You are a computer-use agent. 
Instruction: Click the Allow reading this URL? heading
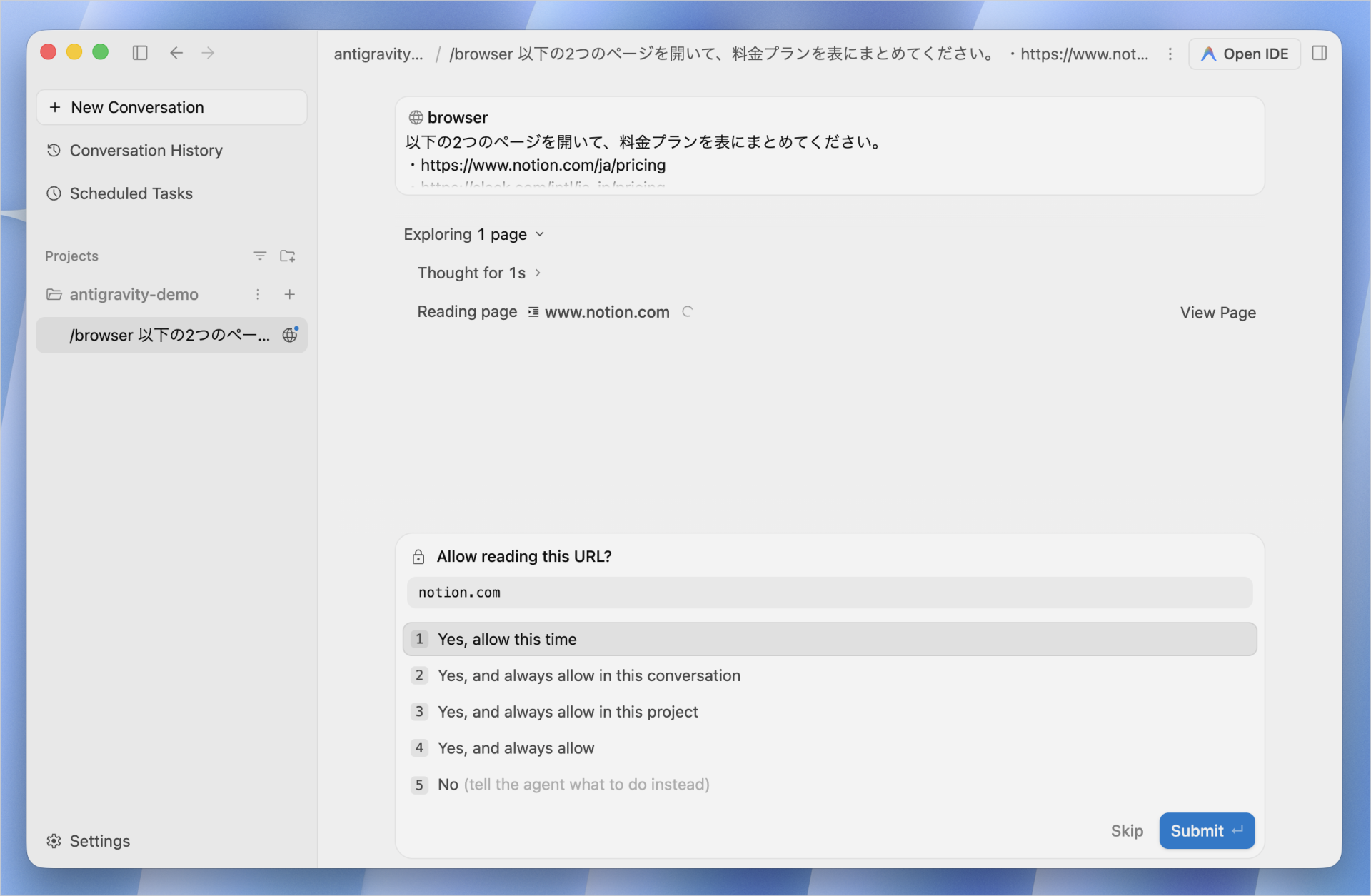[523, 556]
